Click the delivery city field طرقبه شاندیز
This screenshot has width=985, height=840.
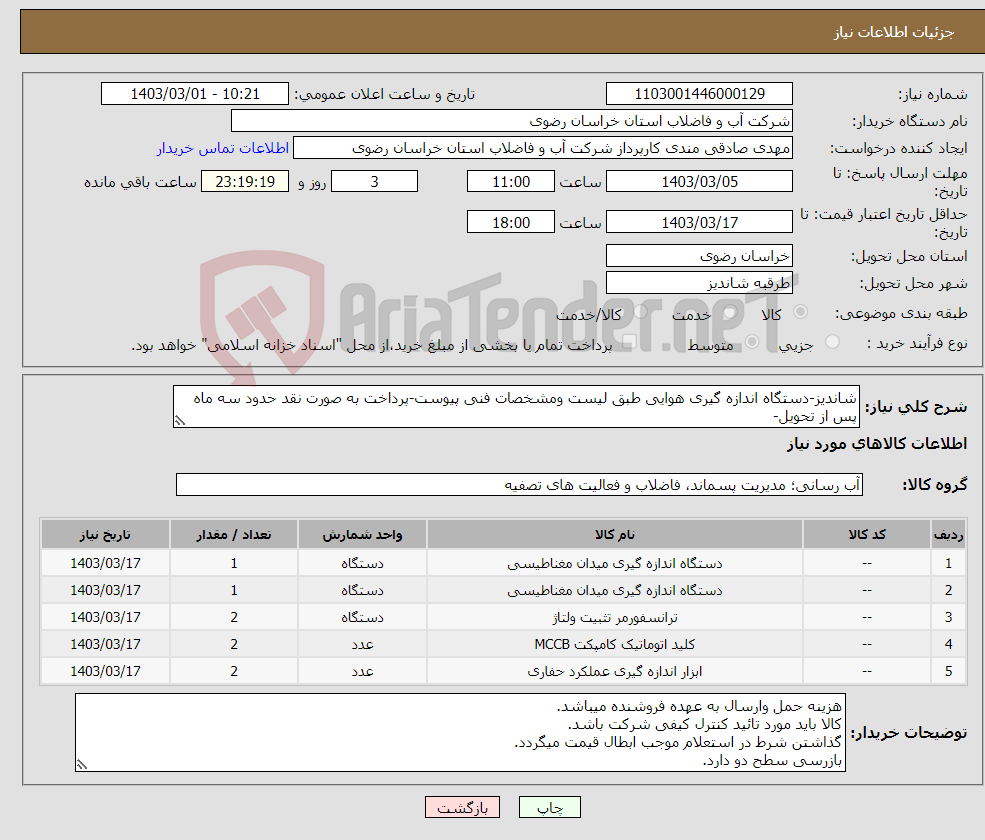pyautogui.click(x=699, y=283)
